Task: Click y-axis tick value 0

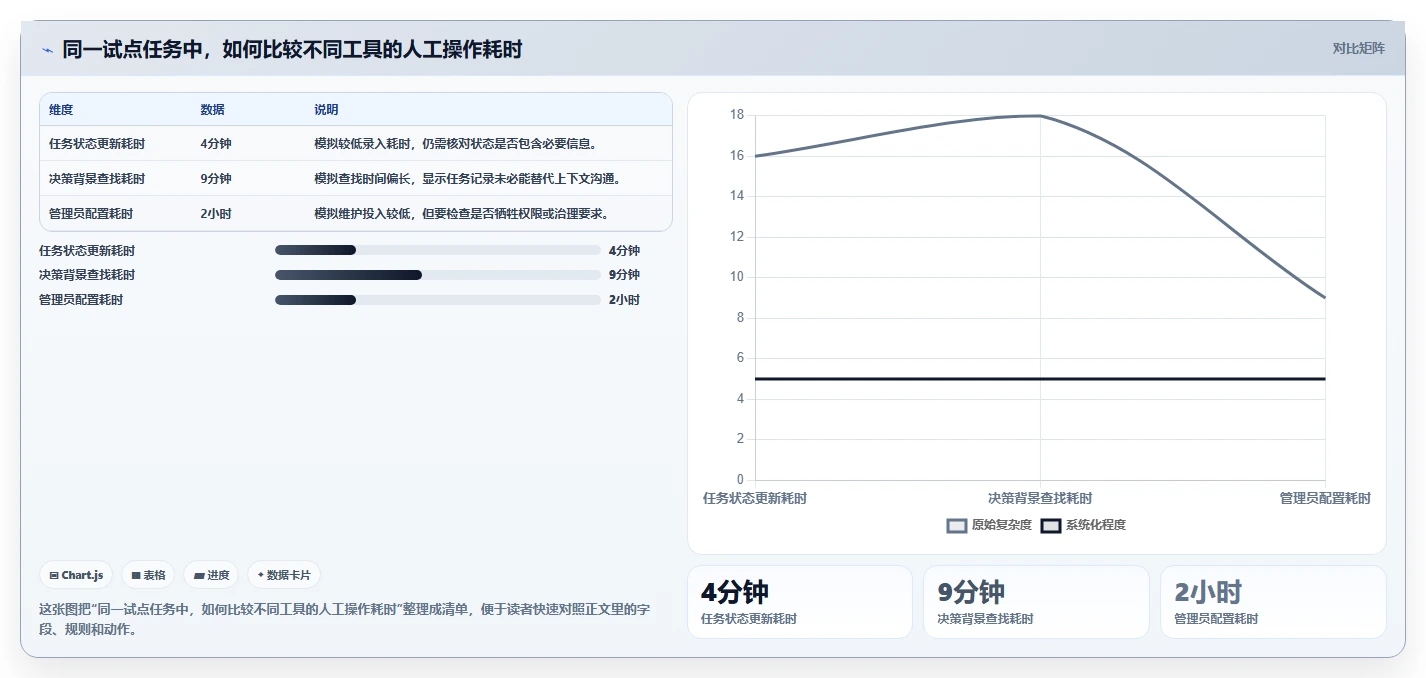Action: 740,479
